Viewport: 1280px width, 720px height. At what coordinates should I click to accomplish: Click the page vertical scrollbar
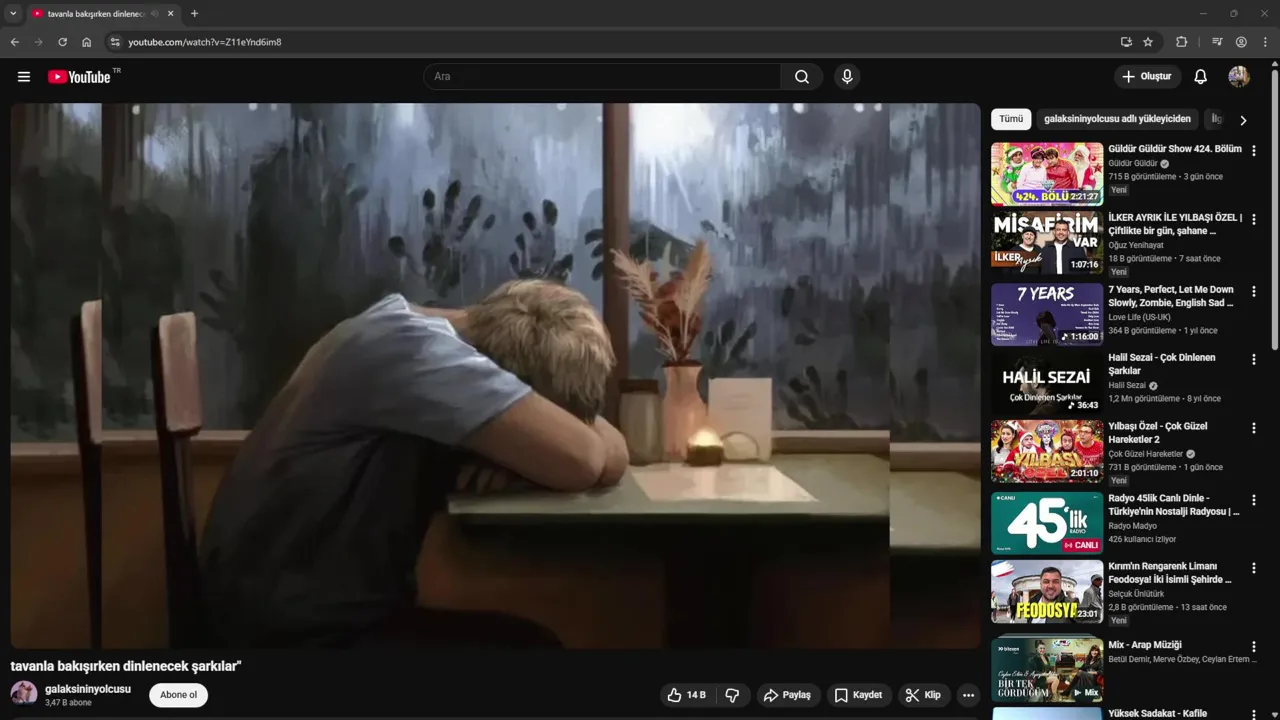pos(1274,210)
